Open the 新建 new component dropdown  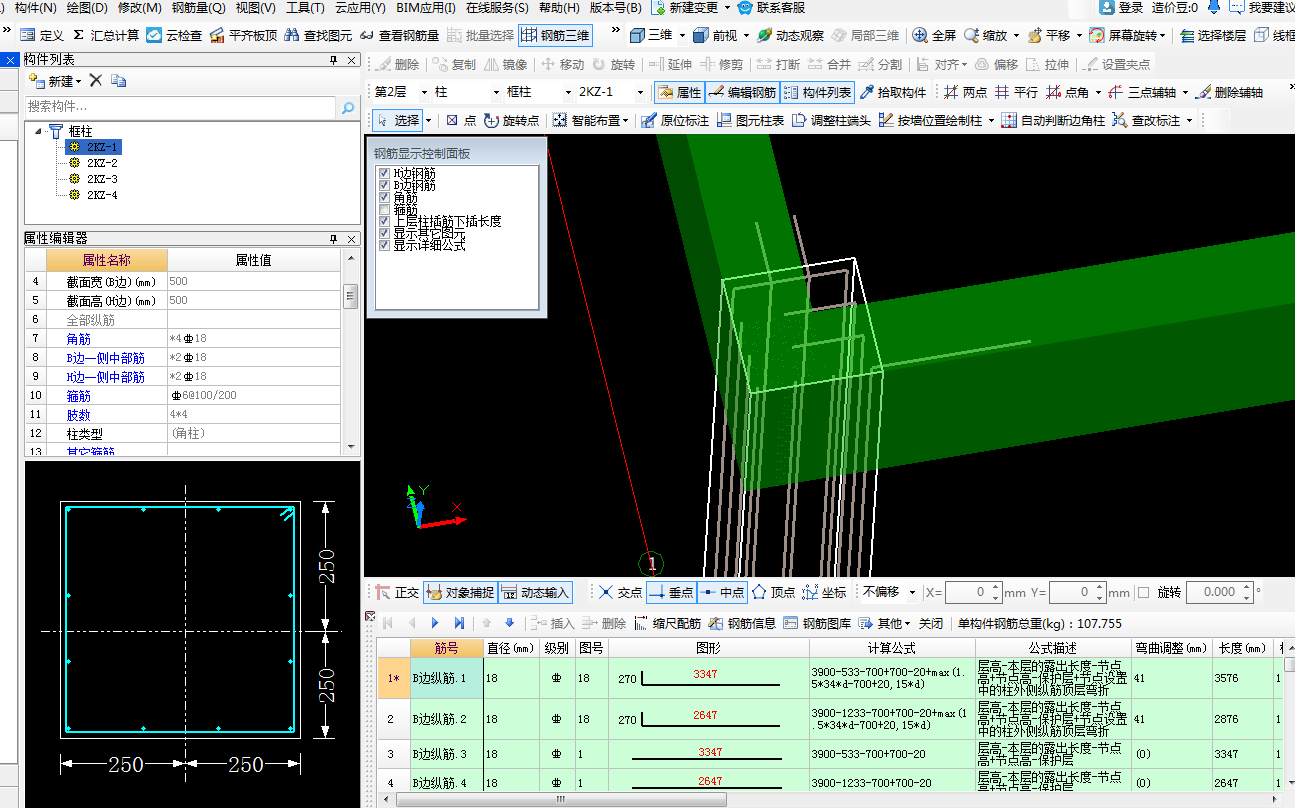click(57, 80)
